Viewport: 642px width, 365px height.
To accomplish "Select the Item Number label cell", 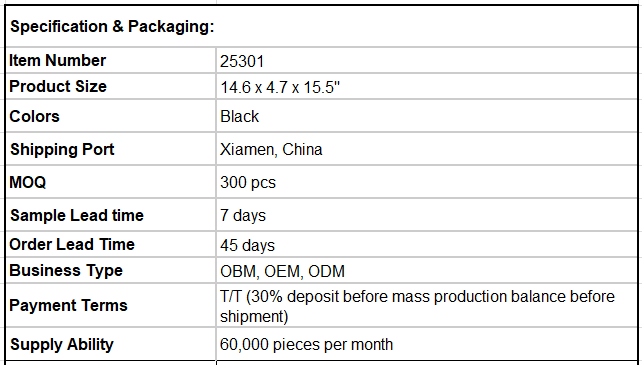I will click(111, 60).
